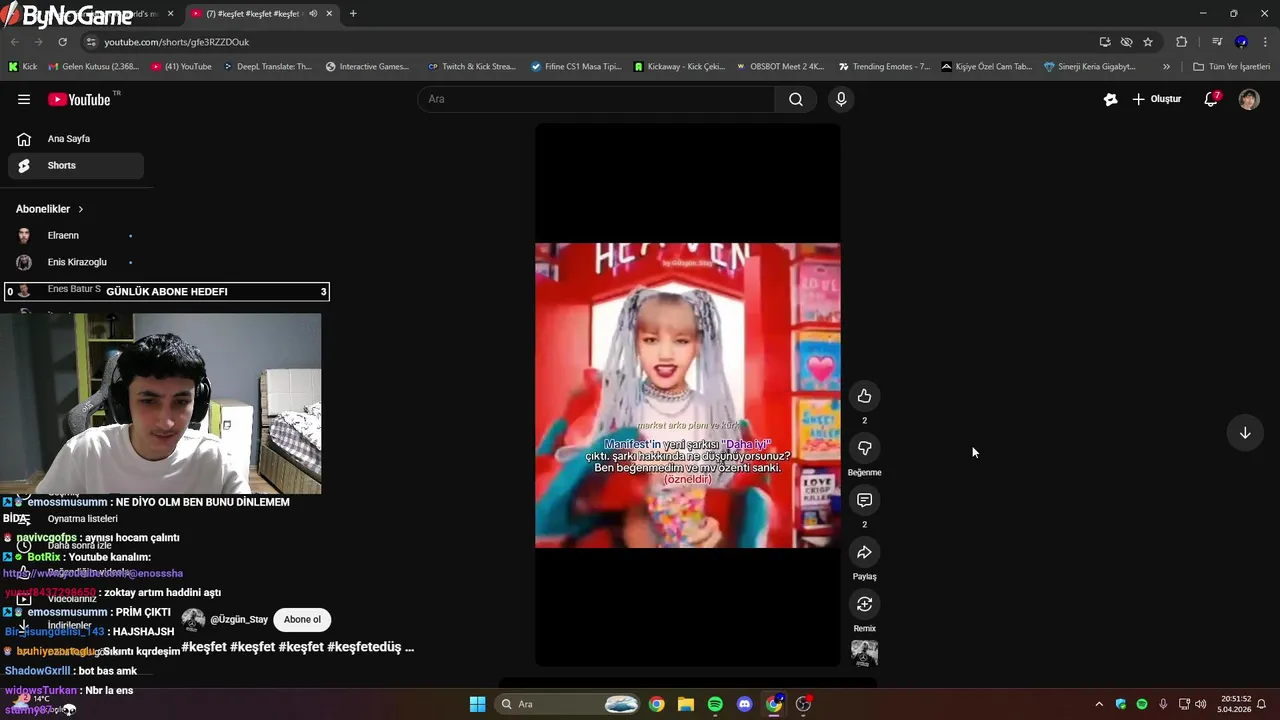Click the #keşfet hashtag description
Viewport: 1280px width, 720px height.
[x=297, y=647]
